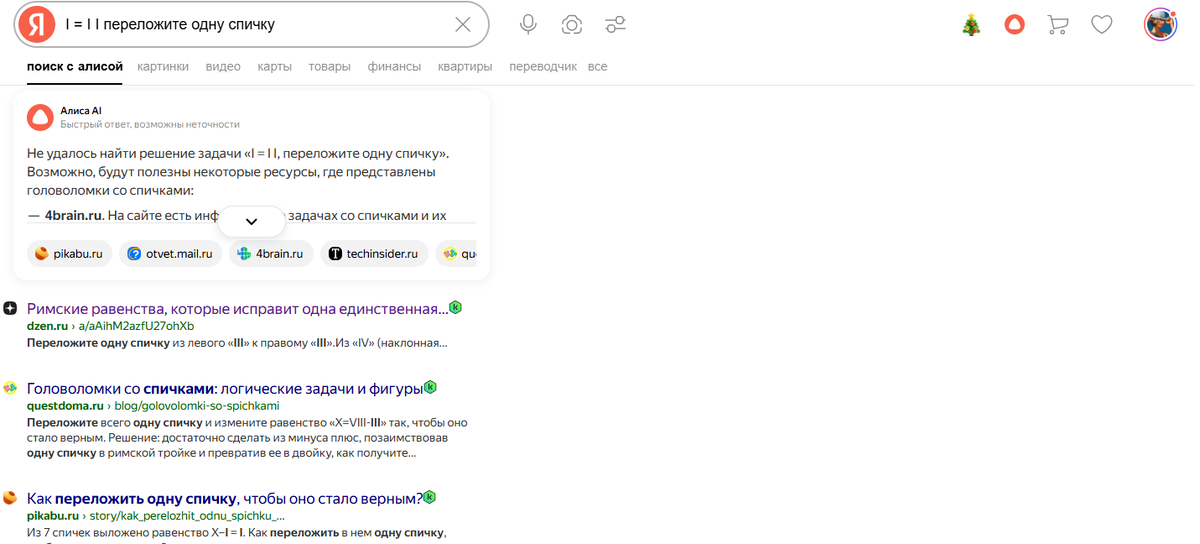Switch to 'карты' tab
This screenshot has width=1200, height=544.
[274, 67]
